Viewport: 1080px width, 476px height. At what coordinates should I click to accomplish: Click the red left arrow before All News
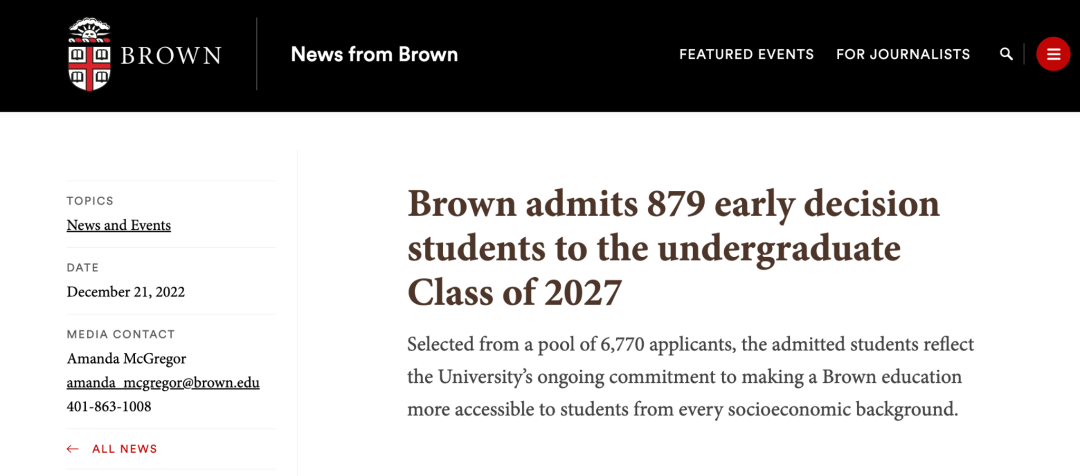coord(72,449)
